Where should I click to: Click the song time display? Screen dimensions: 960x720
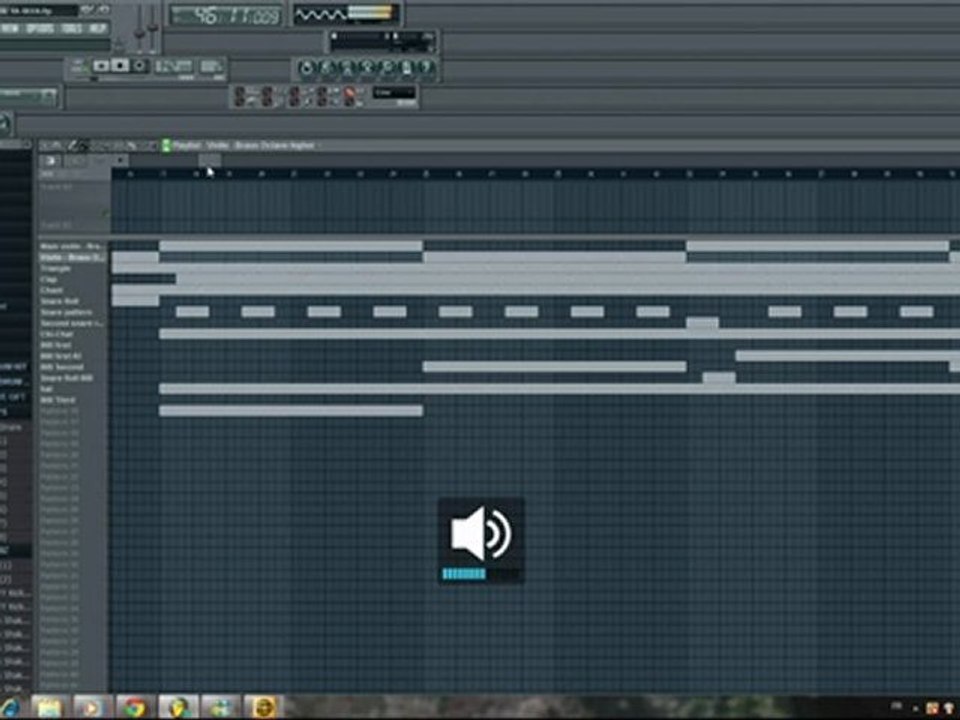pos(225,15)
